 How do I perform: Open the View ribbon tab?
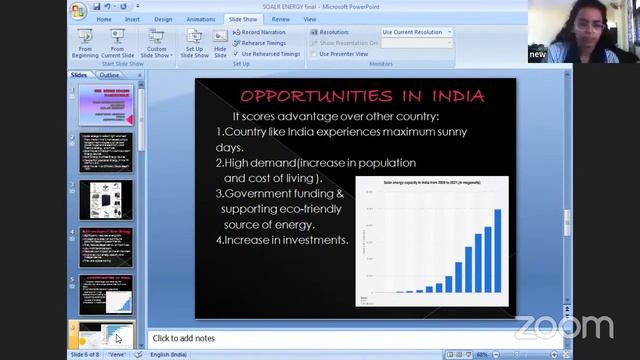pyautogui.click(x=309, y=19)
